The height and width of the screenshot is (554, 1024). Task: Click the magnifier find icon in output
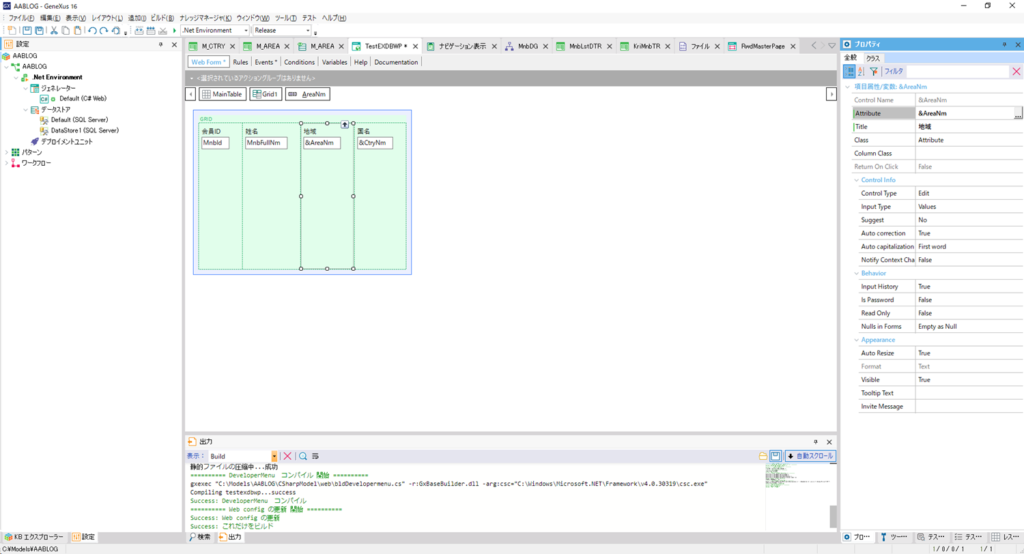point(303,456)
